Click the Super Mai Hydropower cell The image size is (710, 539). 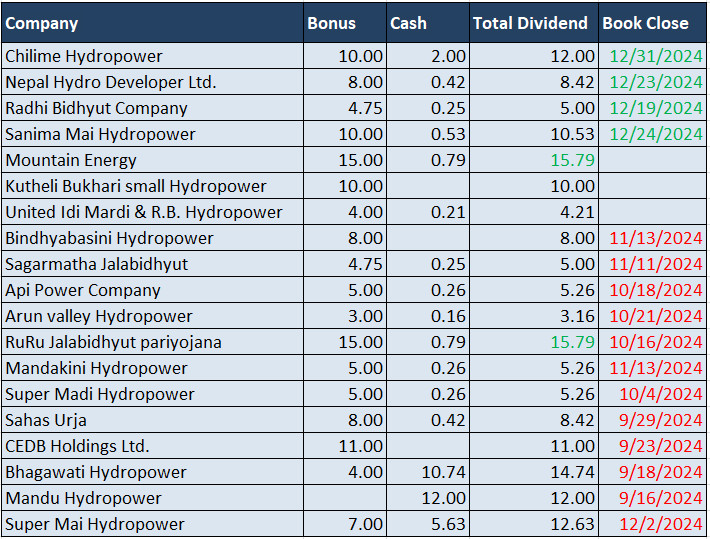tap(153, 524)
